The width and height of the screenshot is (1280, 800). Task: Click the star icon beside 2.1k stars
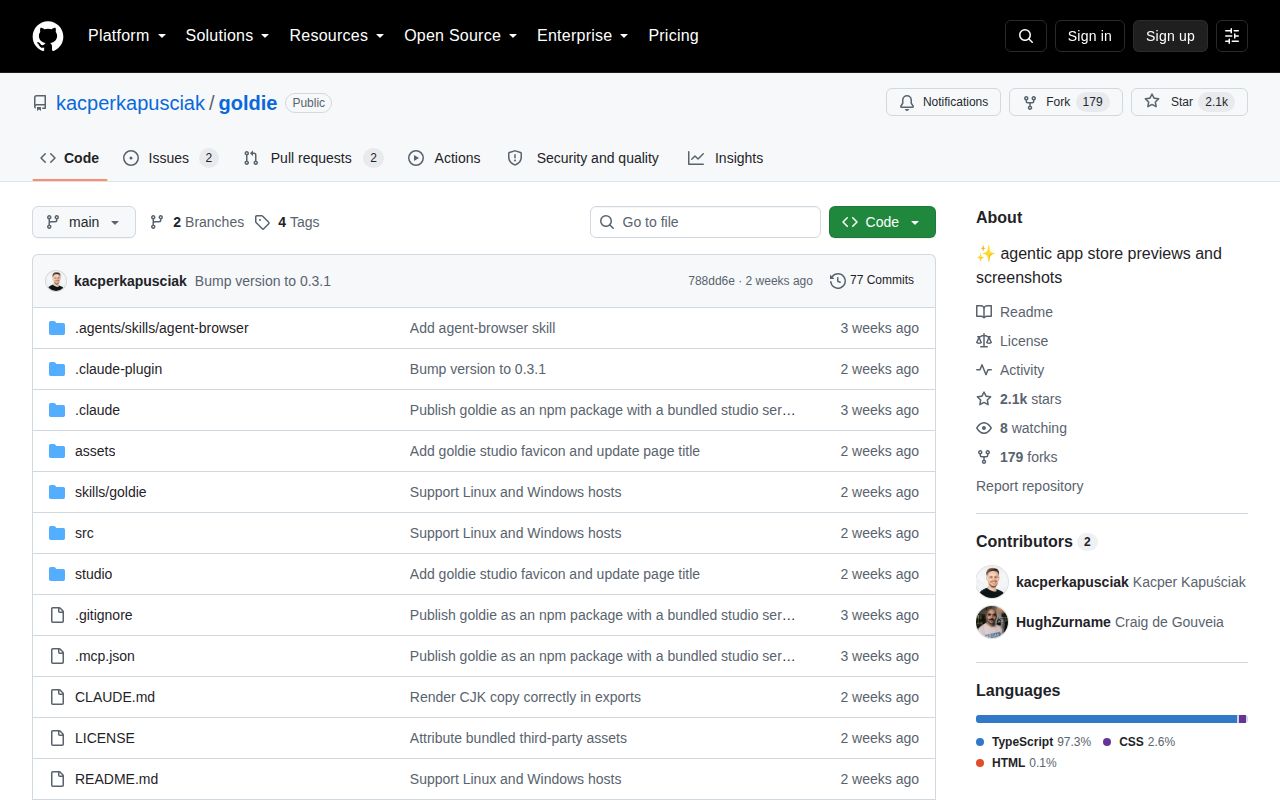984,399
